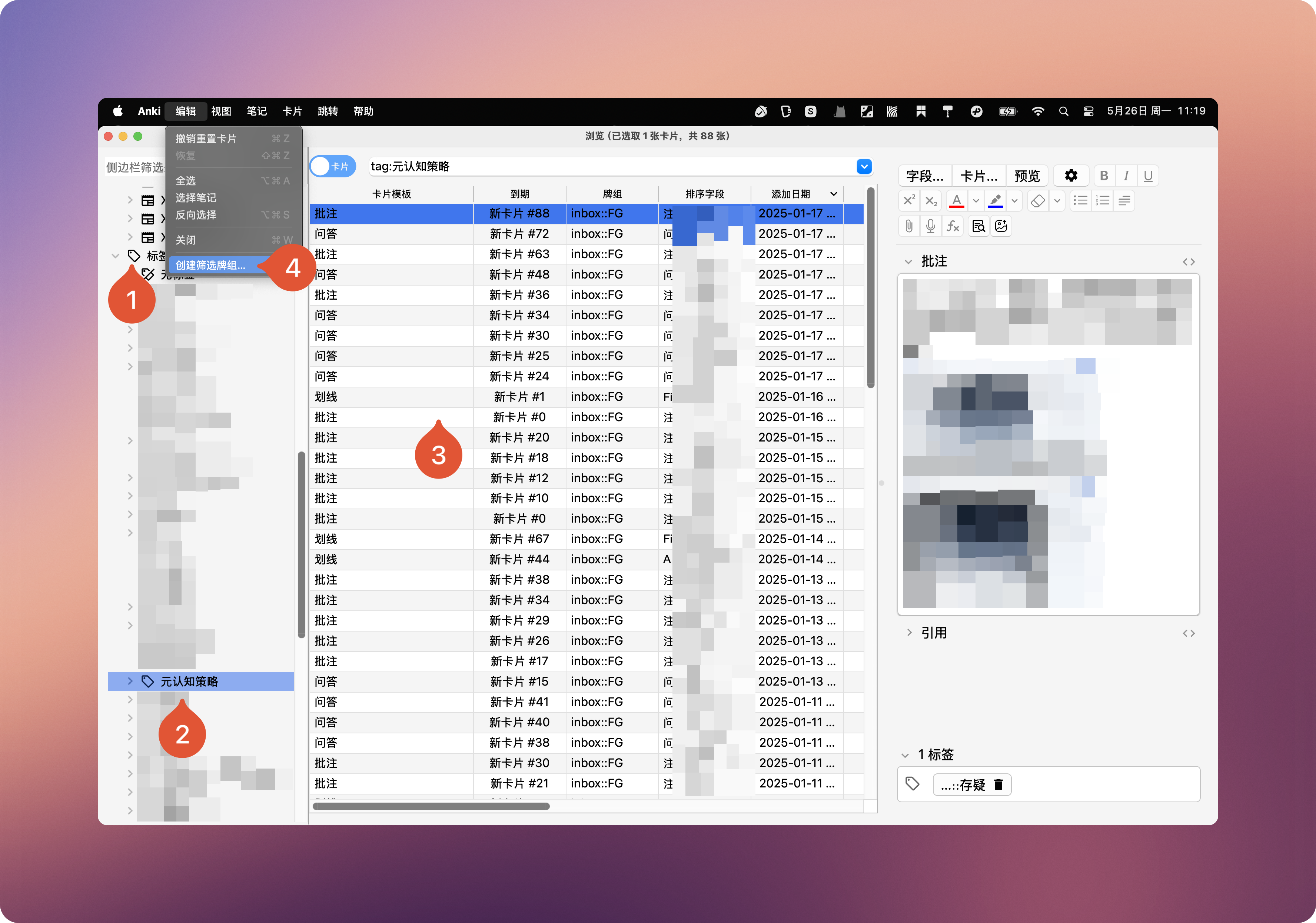This screenshot has width=1316, height=923.
Task: Toggle bold formatting
Action: (x=1104, y=176)
